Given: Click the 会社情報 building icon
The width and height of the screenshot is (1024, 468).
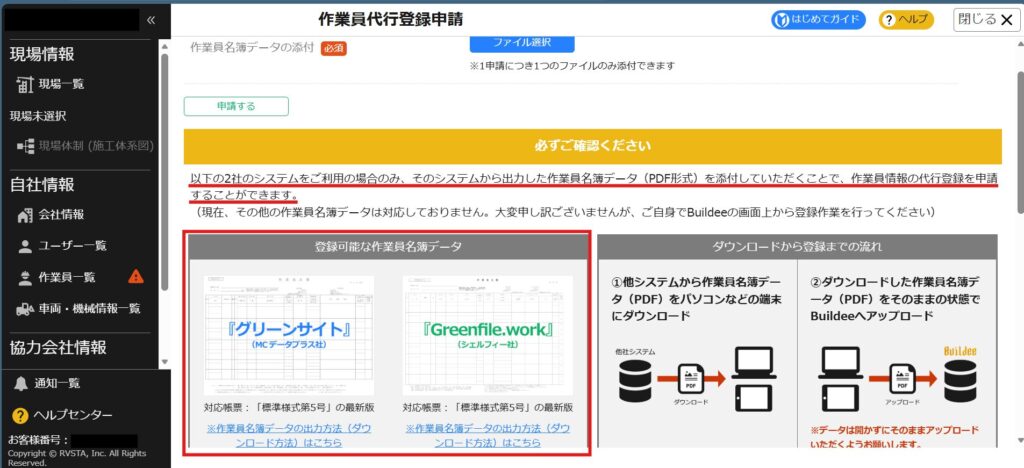Looking at the screenshot, I should (x=25, y=215).
